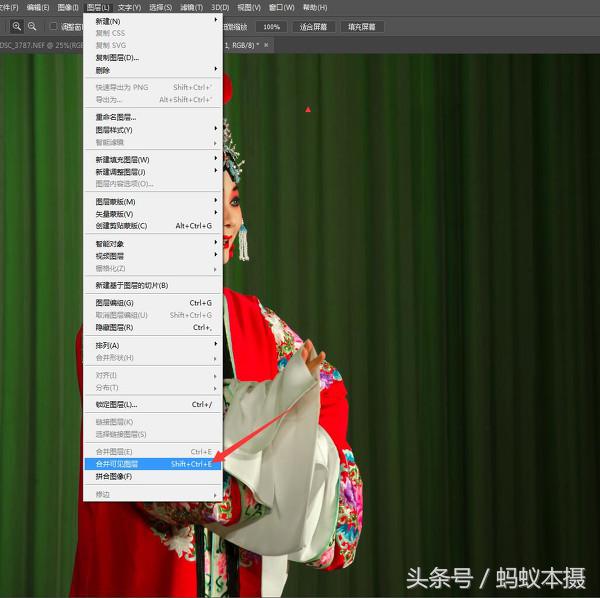Screen dimensions: 600x598
Task: Choose 重命名图层... rename layer
Action: (x=153, y=117)
